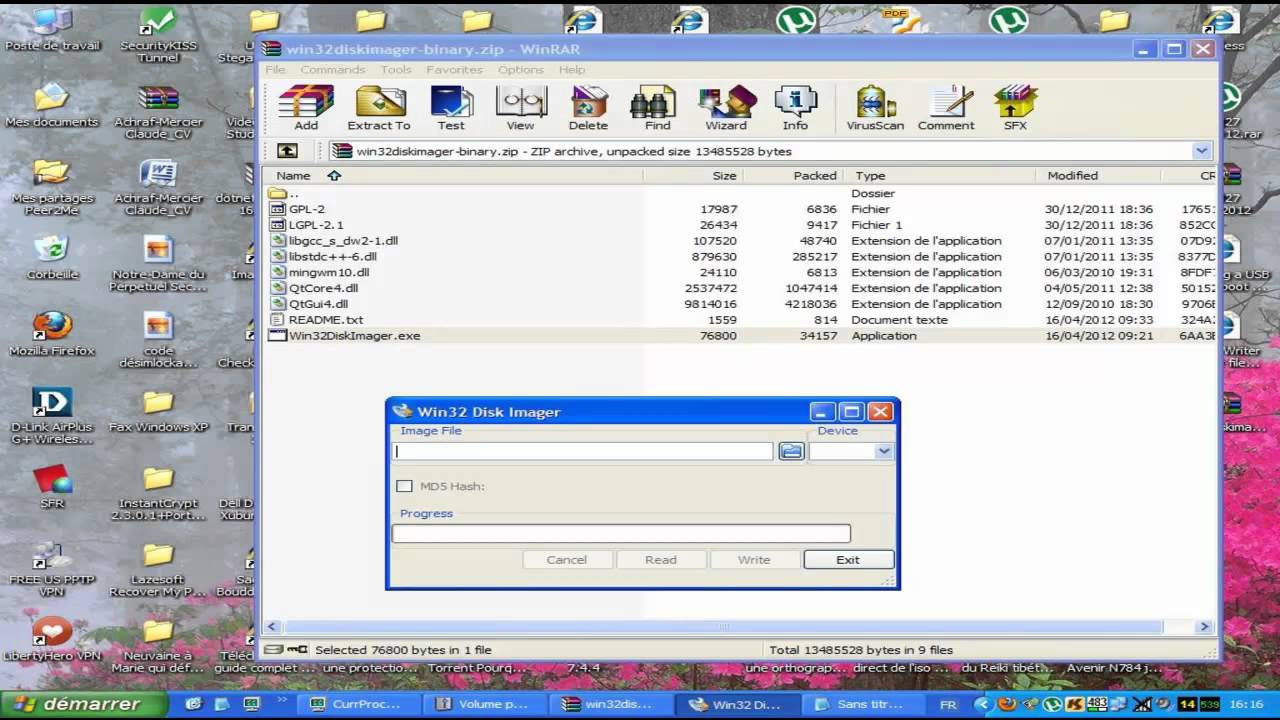Open the Mes documents desktop icon

pyautogui.click(x=52, y=105)
